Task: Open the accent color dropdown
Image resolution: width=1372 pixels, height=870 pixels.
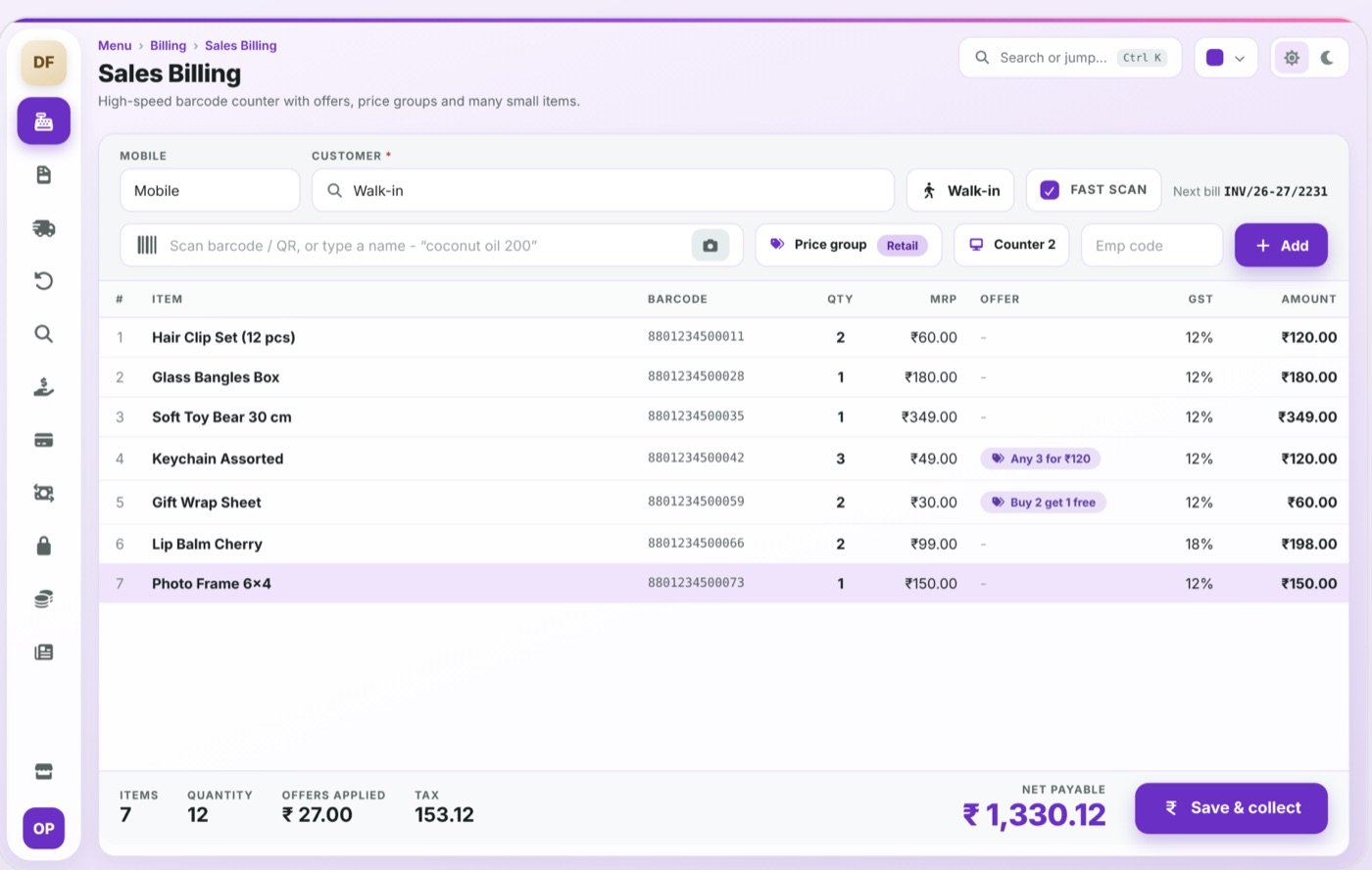Action: 1226,58
